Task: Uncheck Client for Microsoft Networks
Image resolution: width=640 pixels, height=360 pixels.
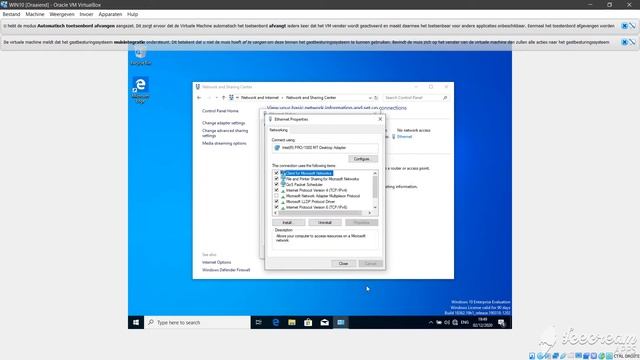Action: coord(277,173)
